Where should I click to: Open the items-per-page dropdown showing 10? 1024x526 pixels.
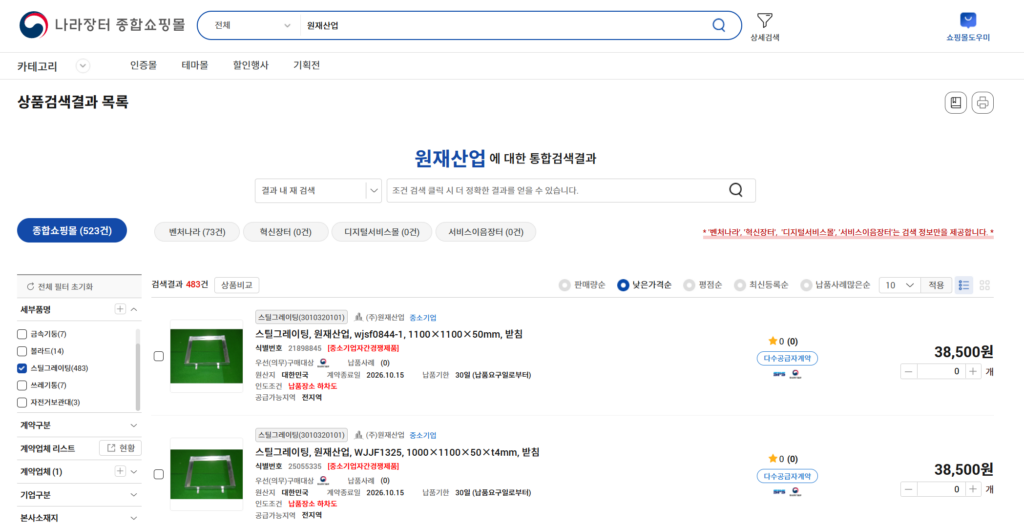898,285
